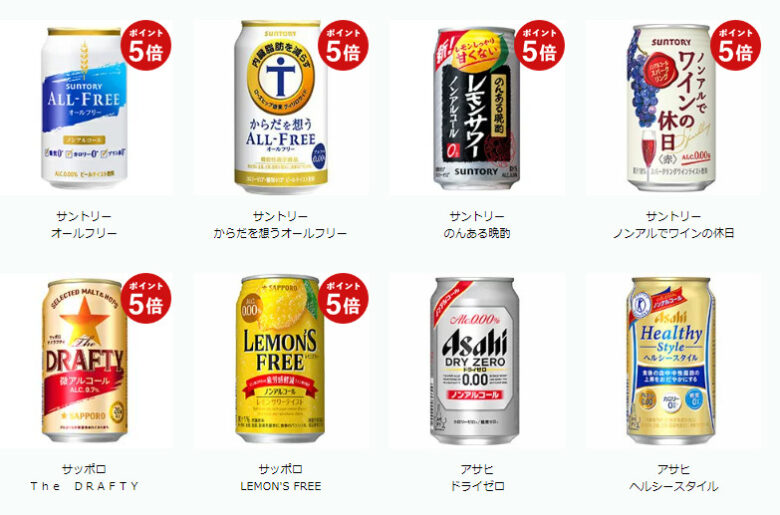Viewport: 780px width, 515px height.
Task: Open the サントリー オールフリー product link
Action: 84,225
